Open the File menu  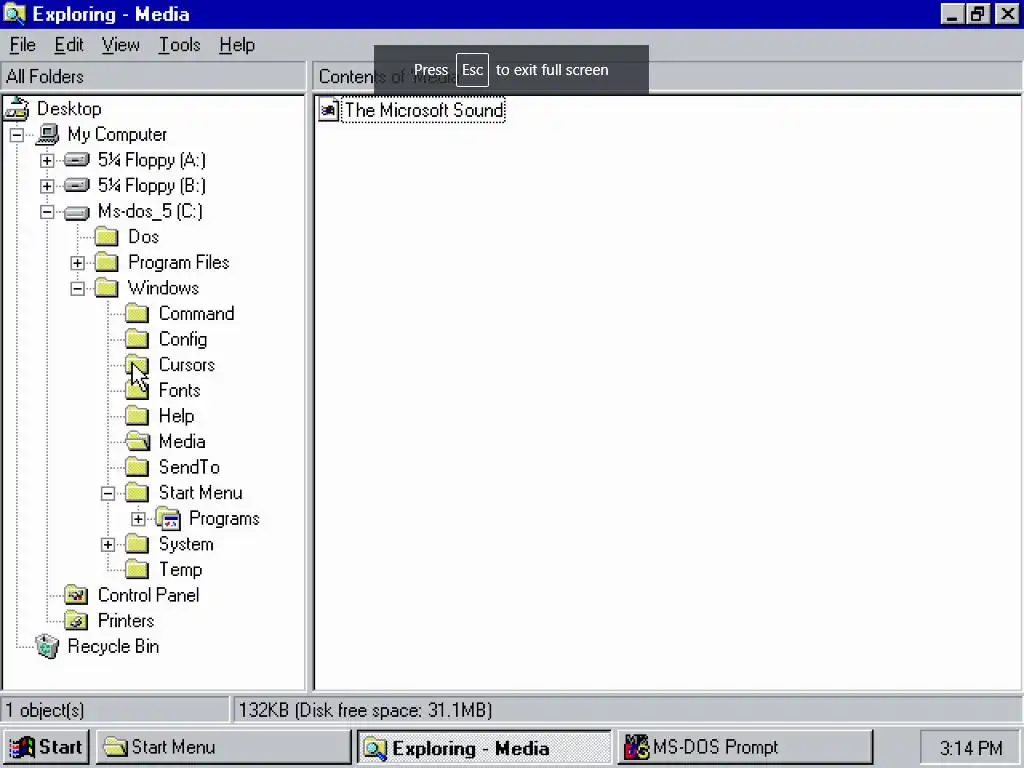(x=22, y=45)
